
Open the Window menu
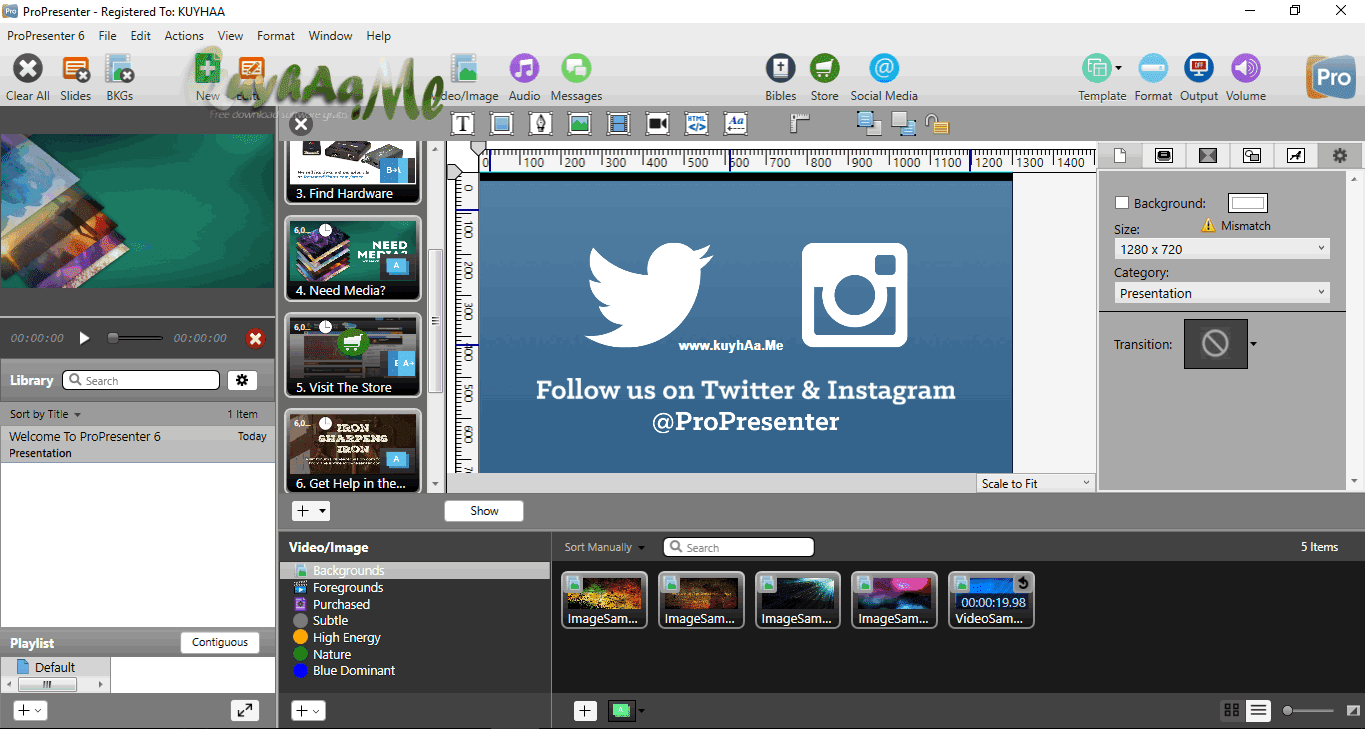(x=330, y=36)
